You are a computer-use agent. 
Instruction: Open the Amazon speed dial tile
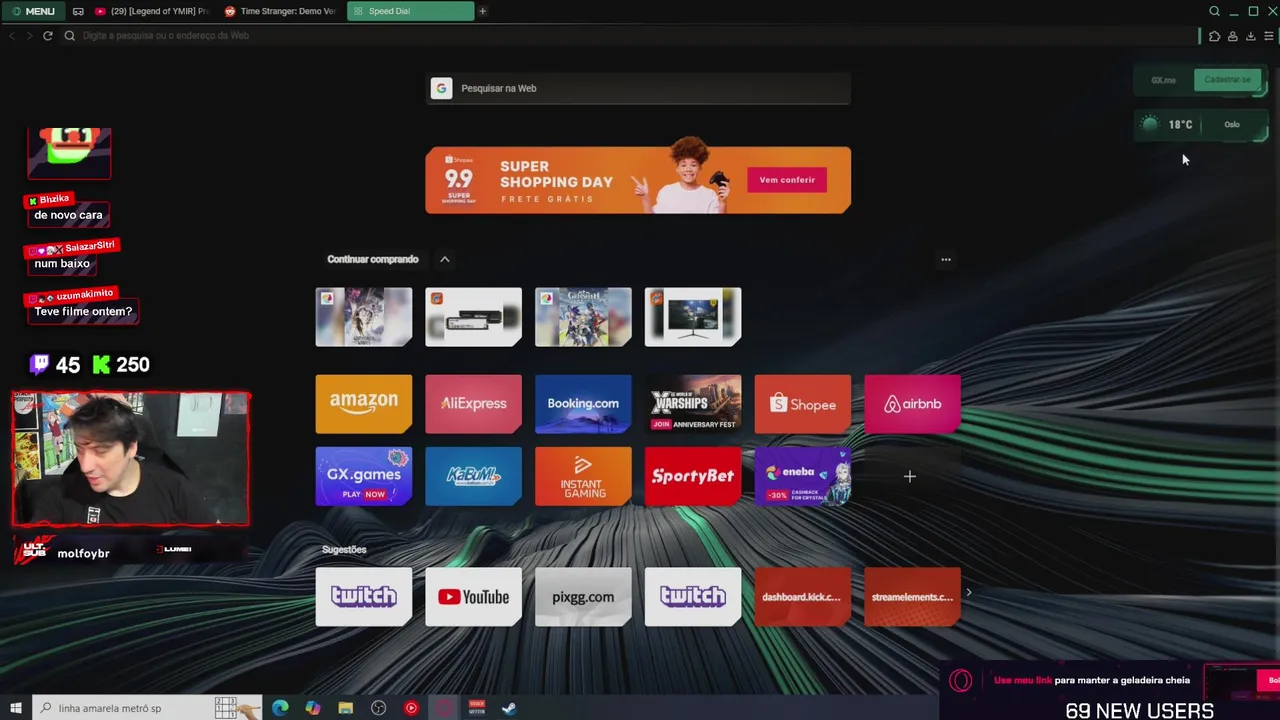pos(364,404)
